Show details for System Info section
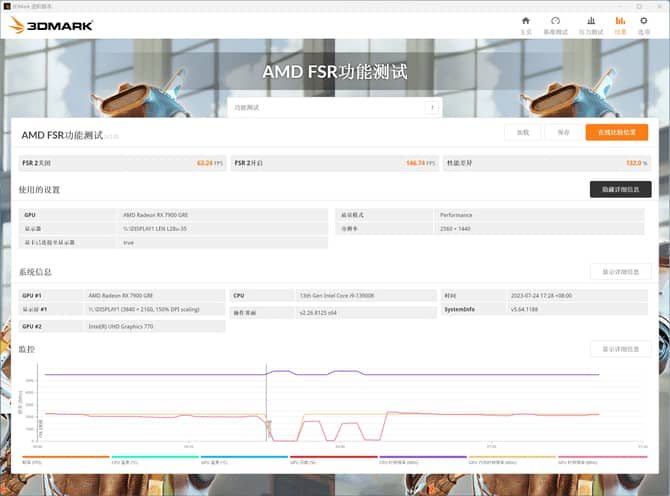Image resolution: width=670 pixels, height=496 pixels. tap(620, 272)
